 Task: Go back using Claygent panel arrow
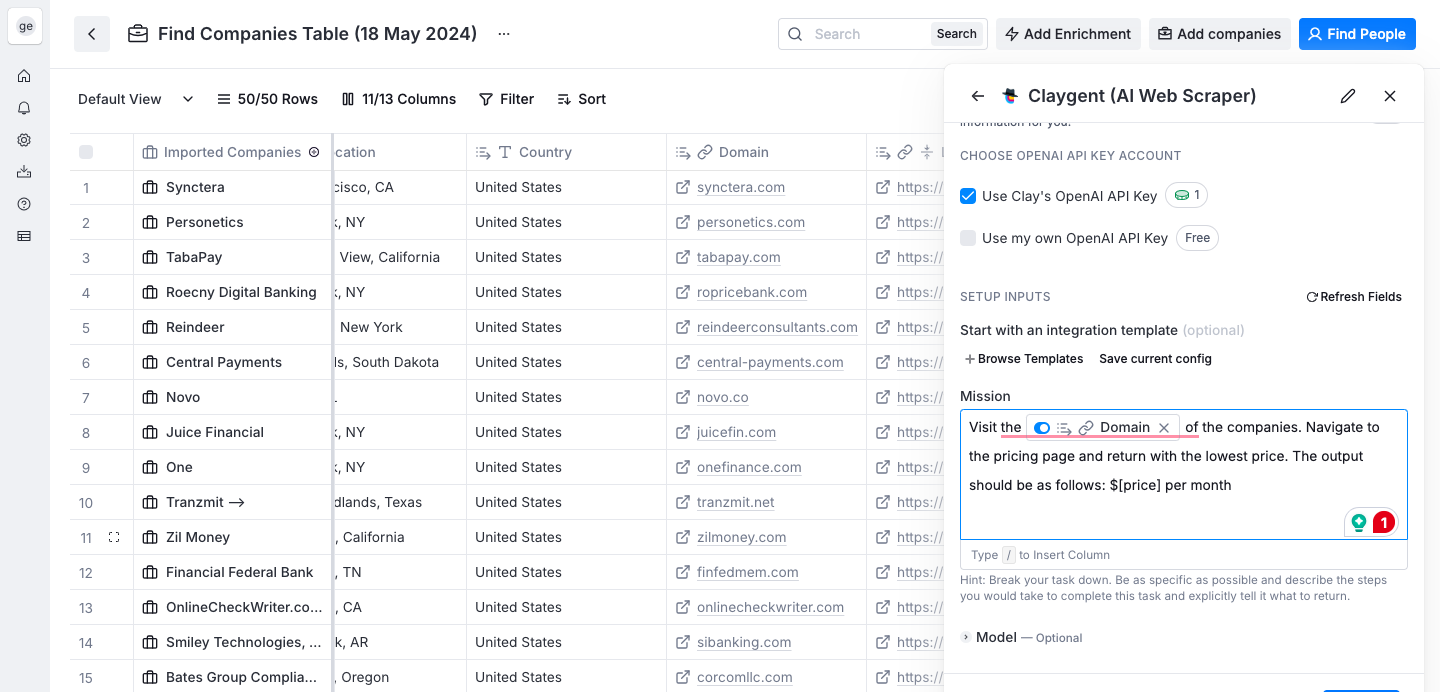(x=978, y=96)
